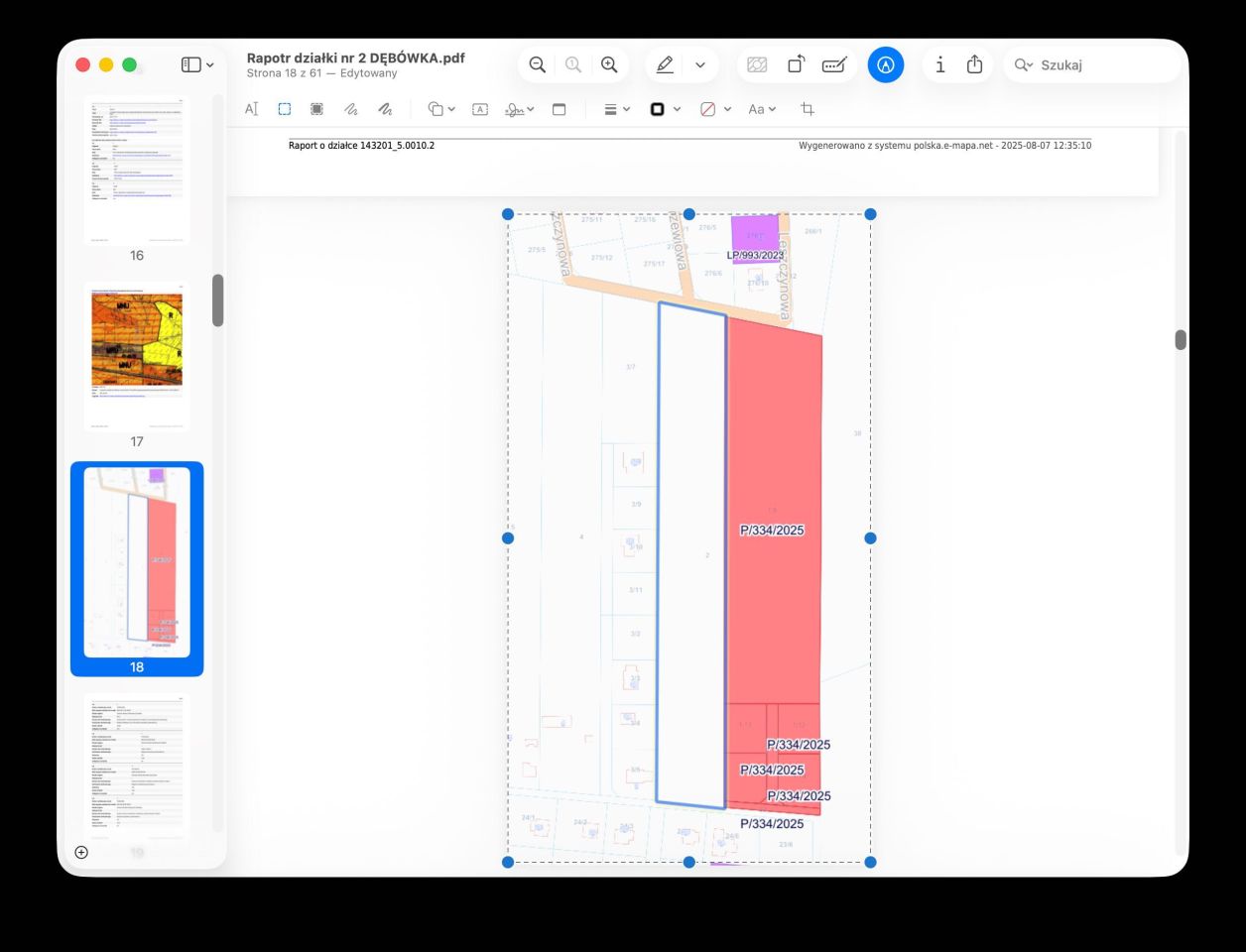Screen dimensions: 1246x952
Task: Click the 'Strona 18 z 61 — Edytowany' subtitle
Action: 321,73
